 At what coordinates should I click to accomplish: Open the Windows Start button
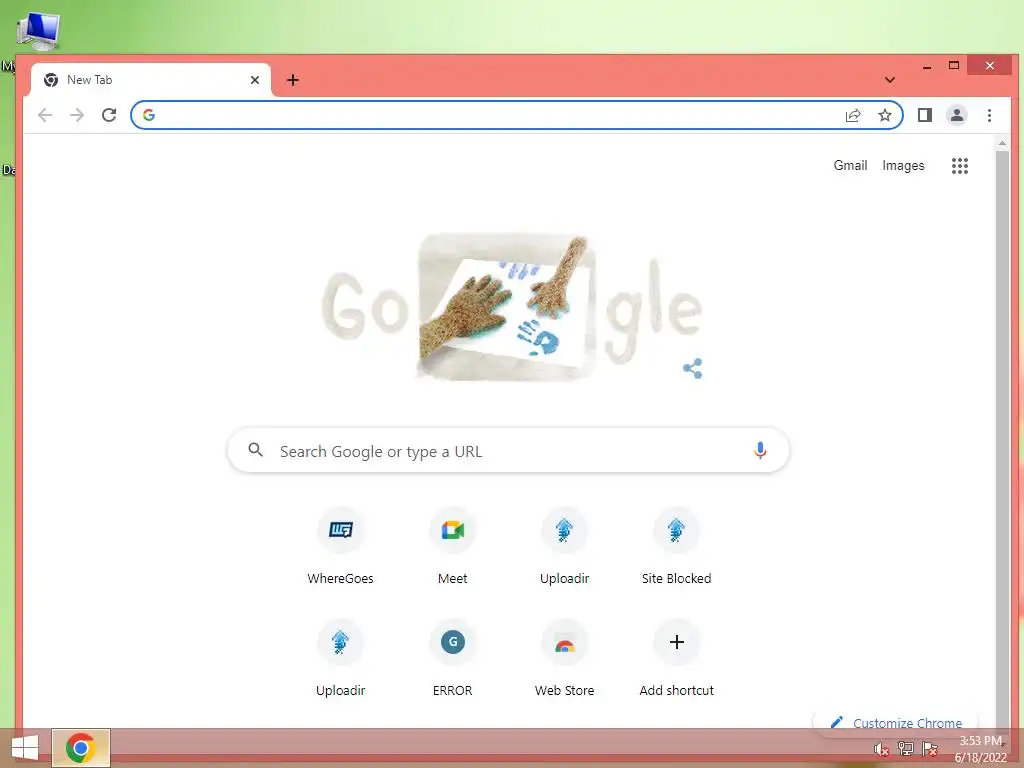click(25, 748)
